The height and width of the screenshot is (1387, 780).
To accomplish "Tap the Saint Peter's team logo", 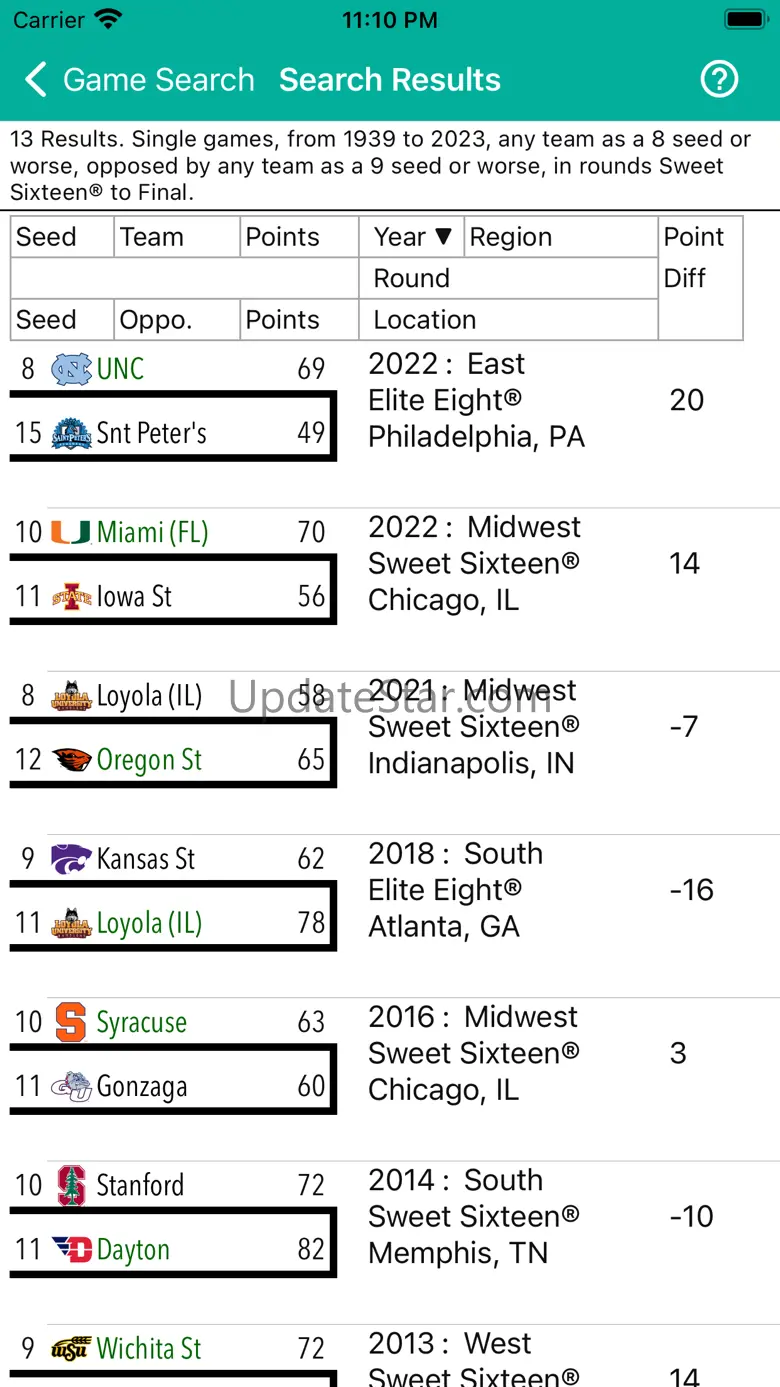I will [71, 433].
